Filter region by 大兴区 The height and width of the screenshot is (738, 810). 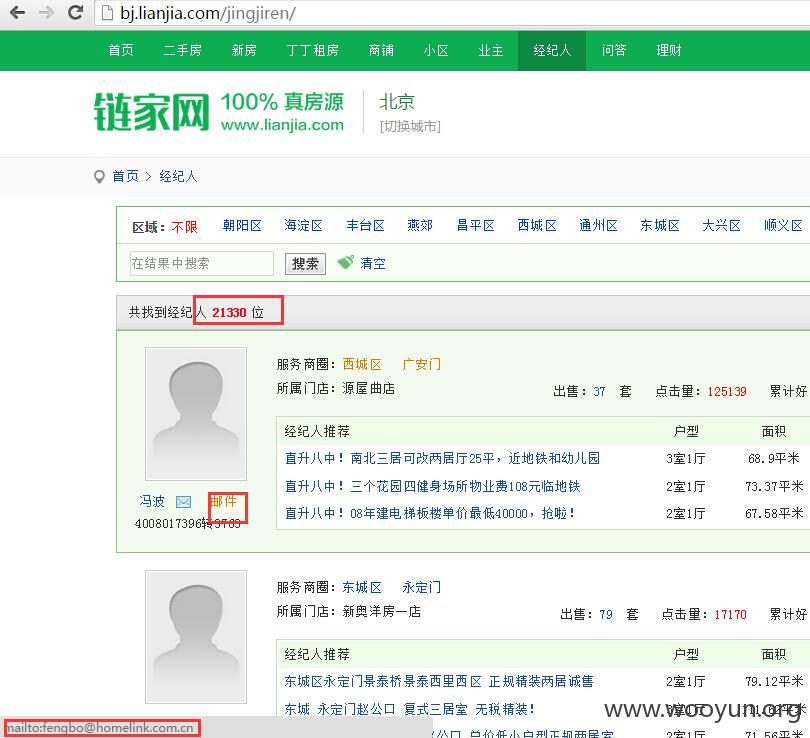coord(721,226)
